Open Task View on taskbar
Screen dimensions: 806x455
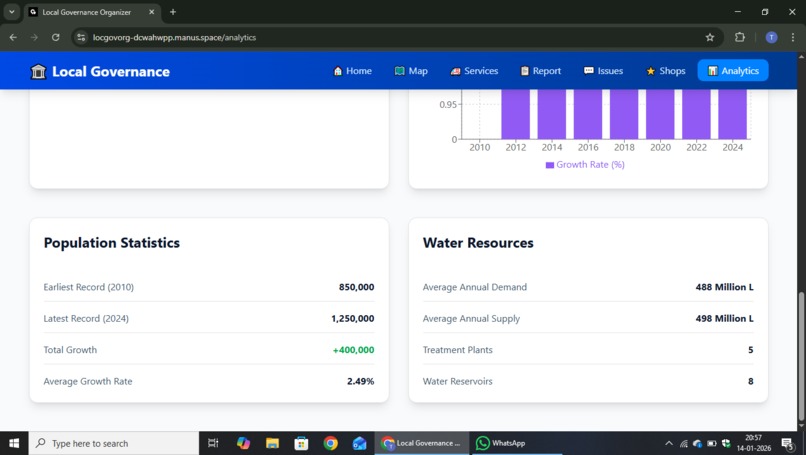point(213,443)
